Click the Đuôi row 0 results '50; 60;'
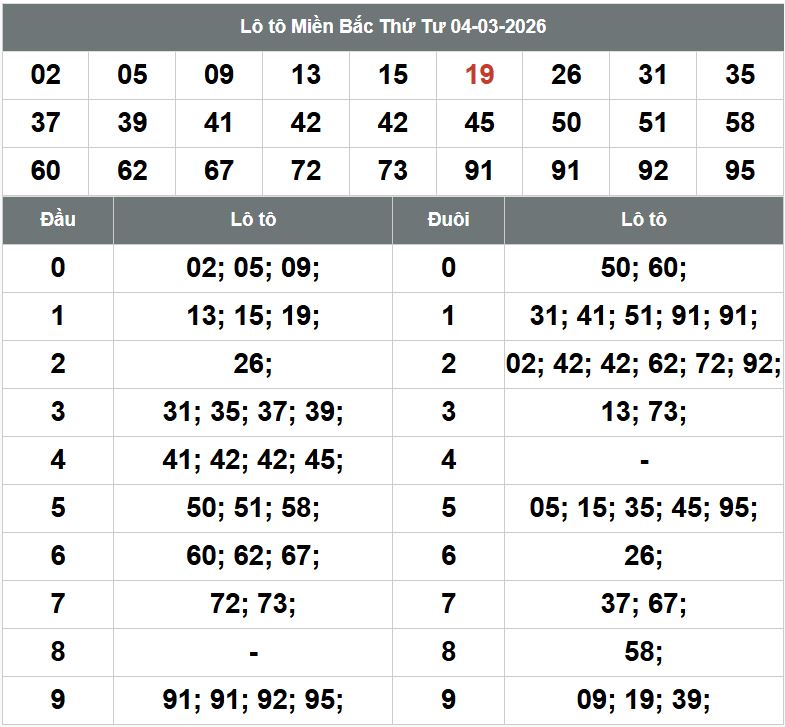Screen dimensions: 785x727 [644, 268]
